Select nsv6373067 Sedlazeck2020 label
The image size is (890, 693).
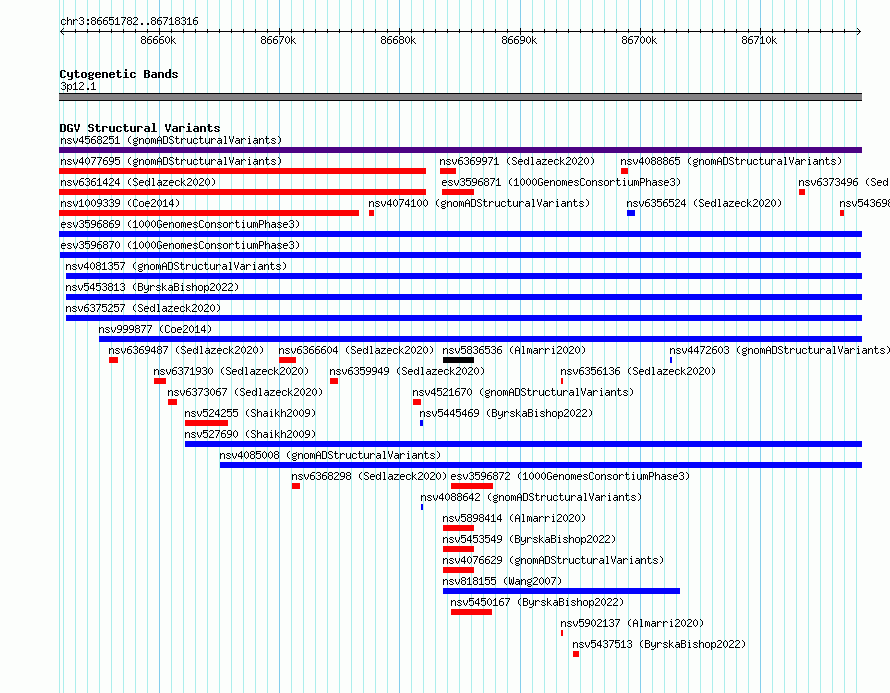click(x=245, y=392)
